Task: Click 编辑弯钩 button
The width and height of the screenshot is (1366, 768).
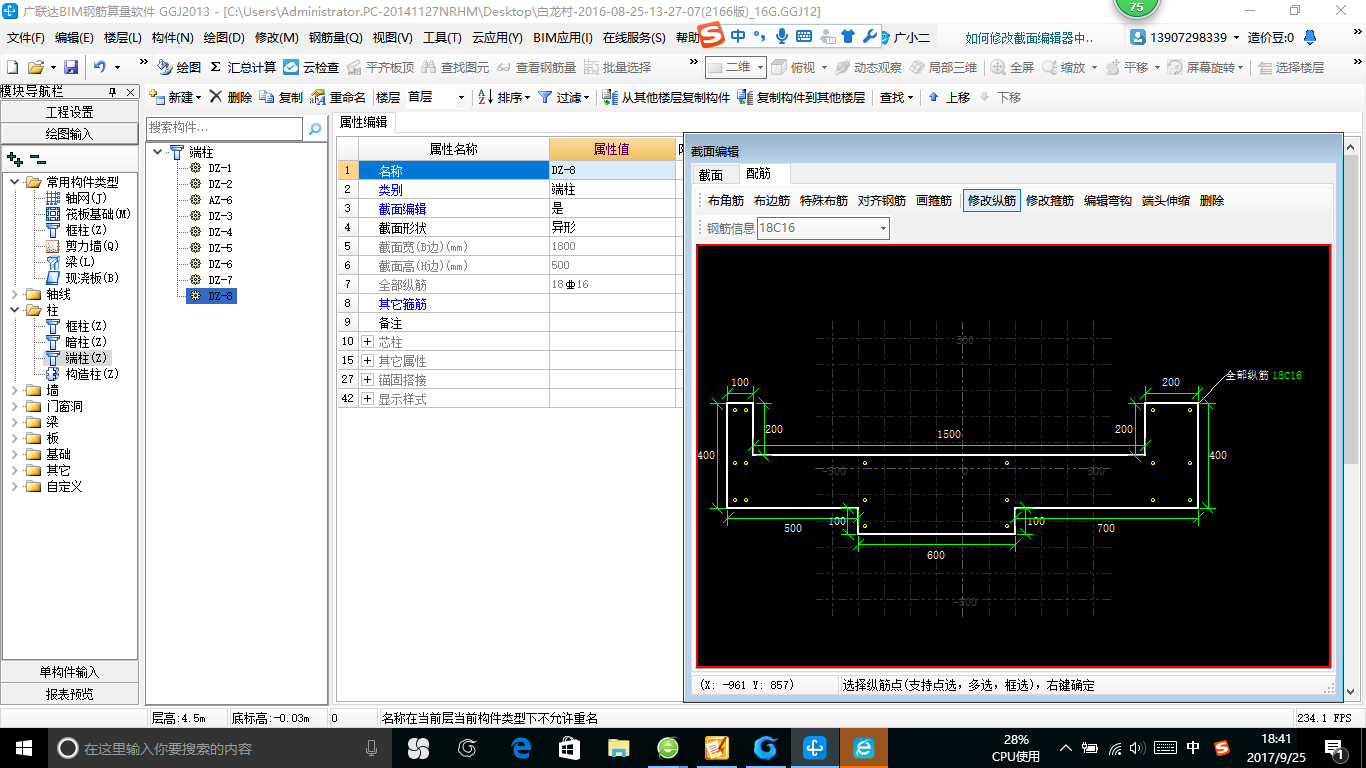Action: (1108, 201)
